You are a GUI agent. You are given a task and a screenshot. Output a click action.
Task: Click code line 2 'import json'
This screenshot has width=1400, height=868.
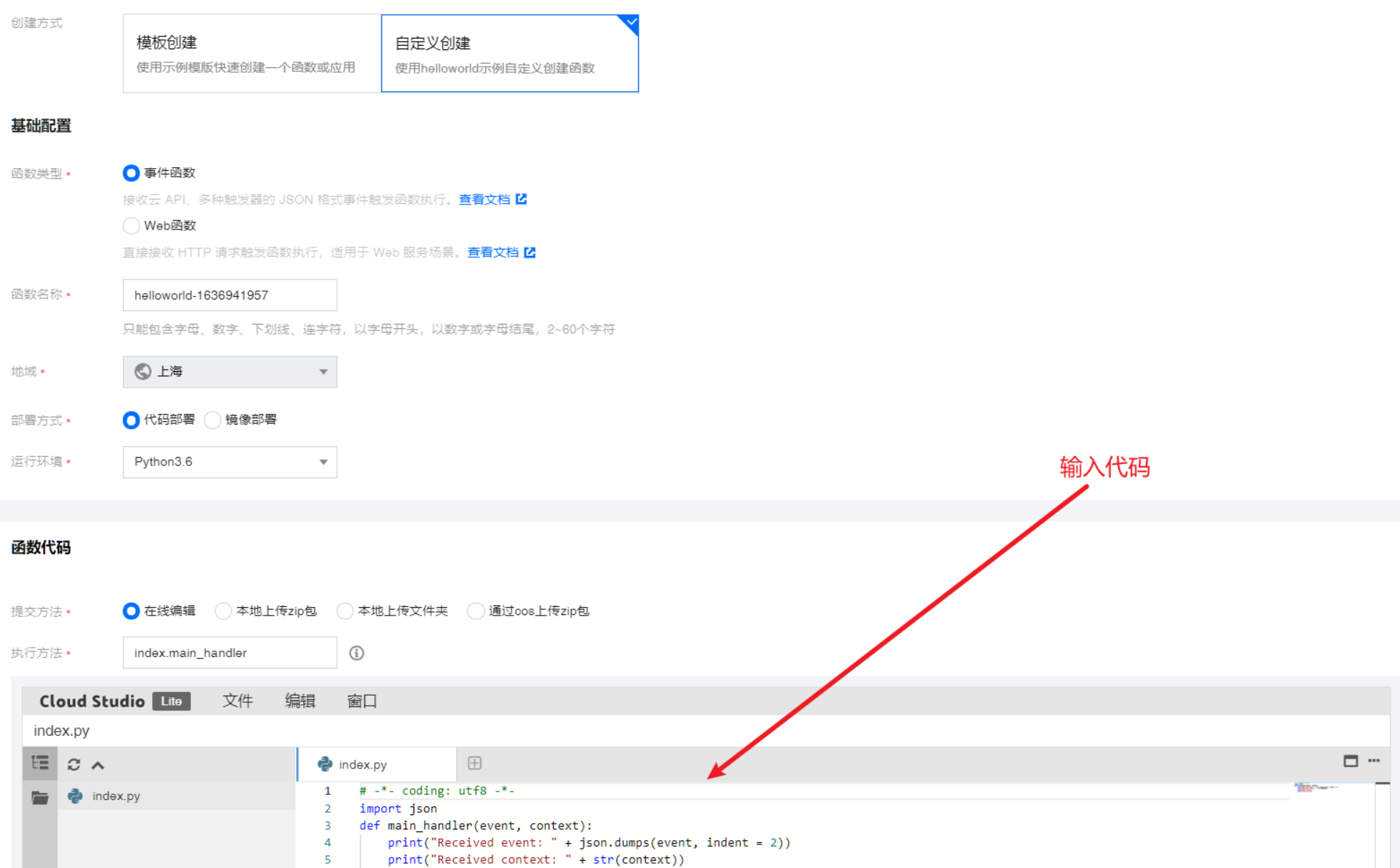pos(398,808)
